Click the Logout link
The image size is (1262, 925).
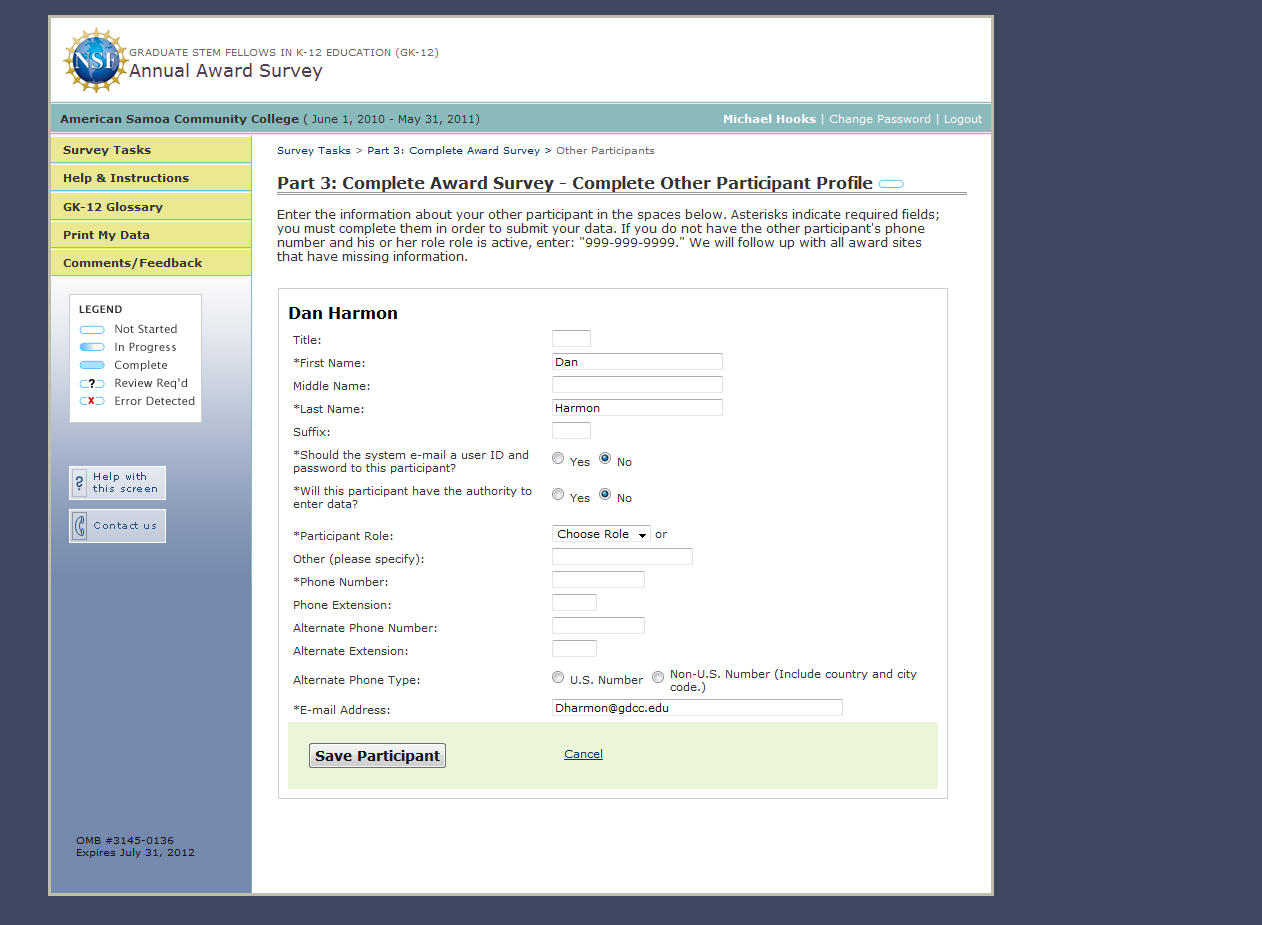point(963,119)
